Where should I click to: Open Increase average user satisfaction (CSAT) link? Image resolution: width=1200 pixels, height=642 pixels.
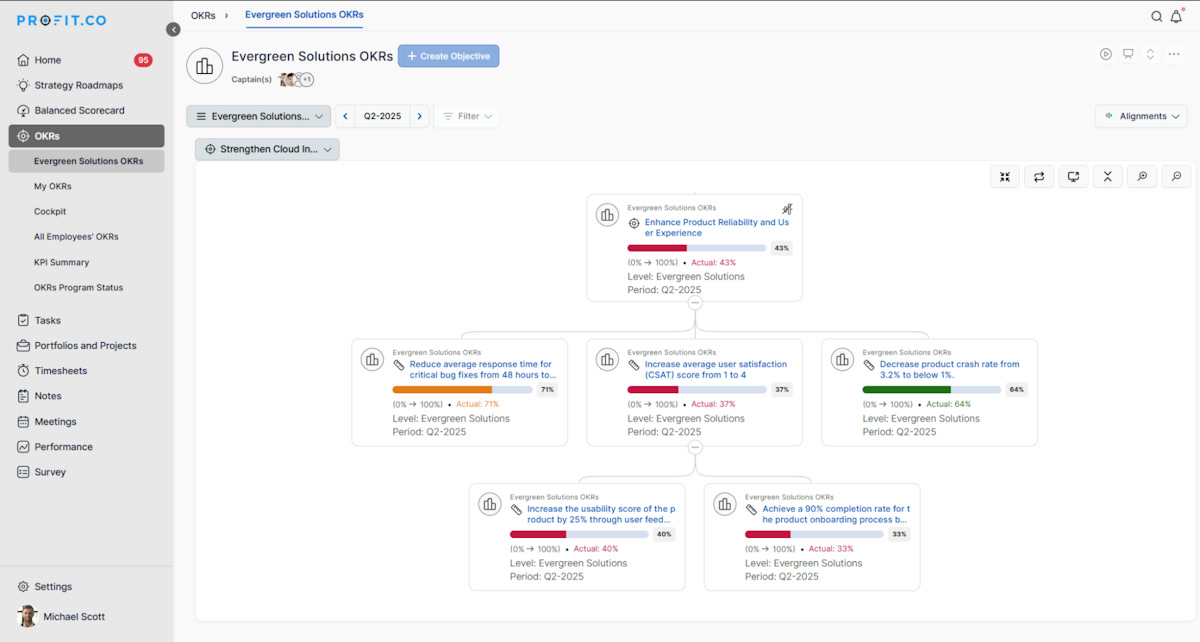coord(716,370)
